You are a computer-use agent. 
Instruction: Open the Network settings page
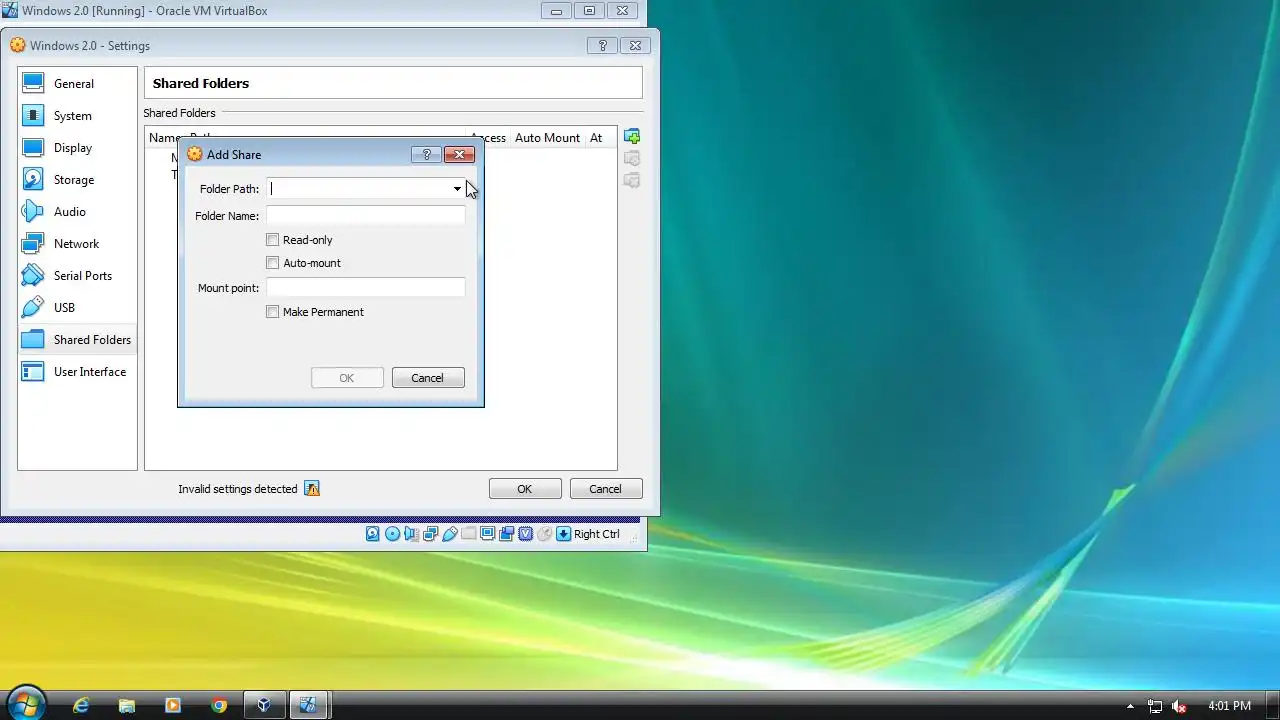coord(77,244)
